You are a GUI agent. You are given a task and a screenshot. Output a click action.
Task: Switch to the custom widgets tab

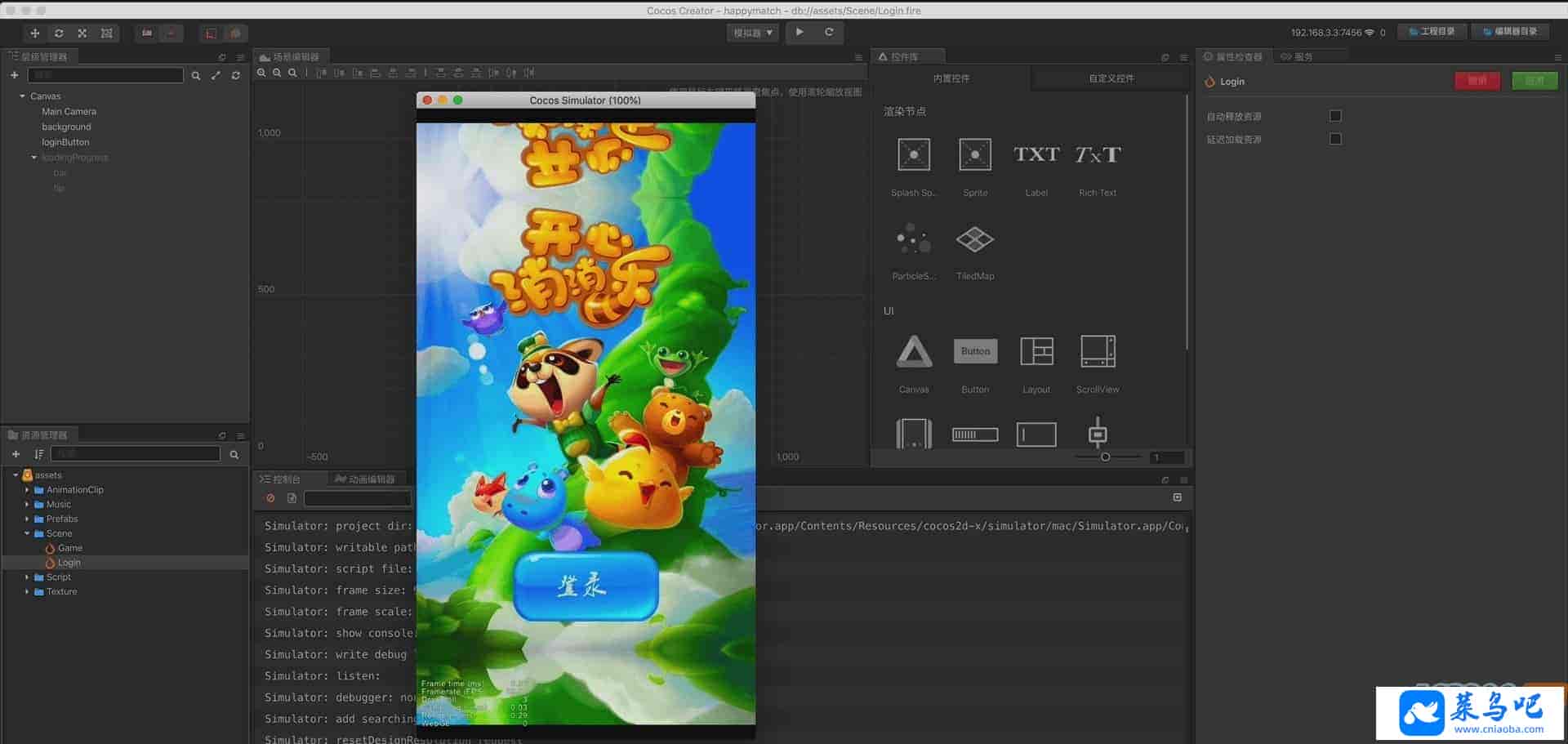point(1111,78)
